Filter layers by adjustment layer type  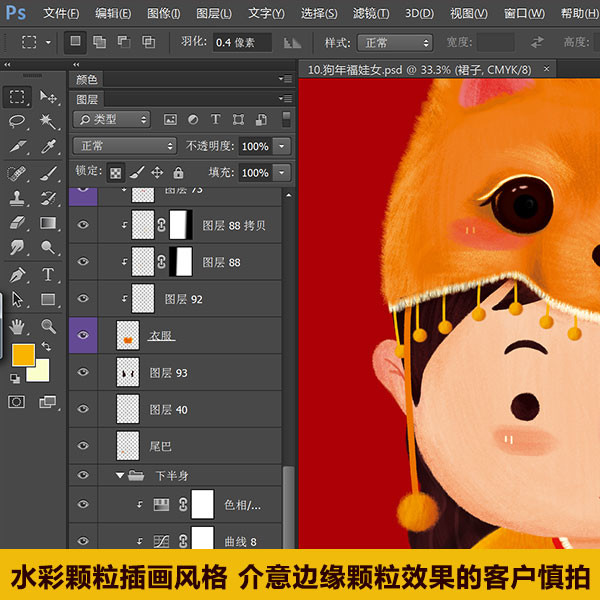coord(193,120)
